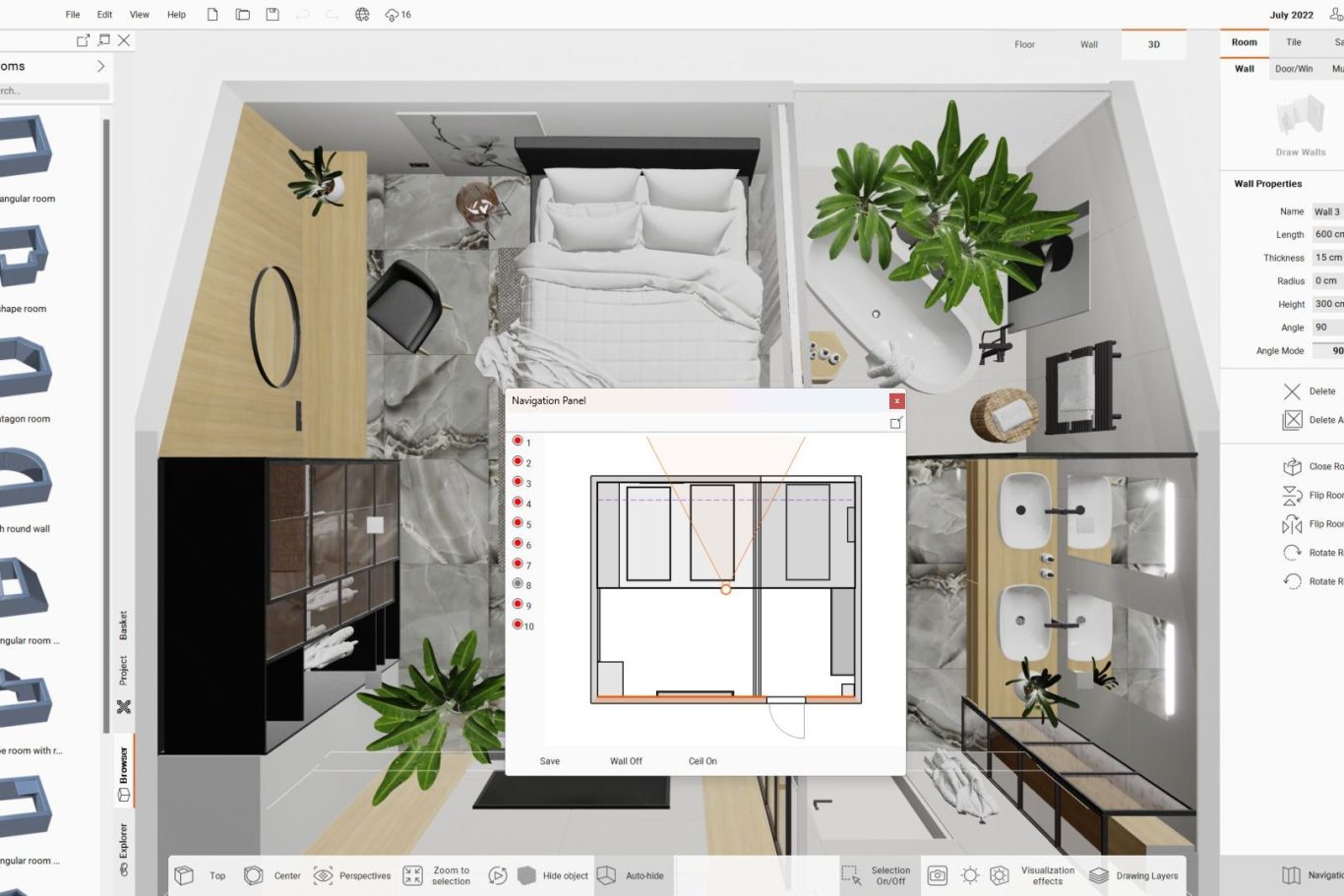This screenshot has height=896, width=1344.
Task: Click Wall Off in Navigation Panel
Action: point(626,761)
